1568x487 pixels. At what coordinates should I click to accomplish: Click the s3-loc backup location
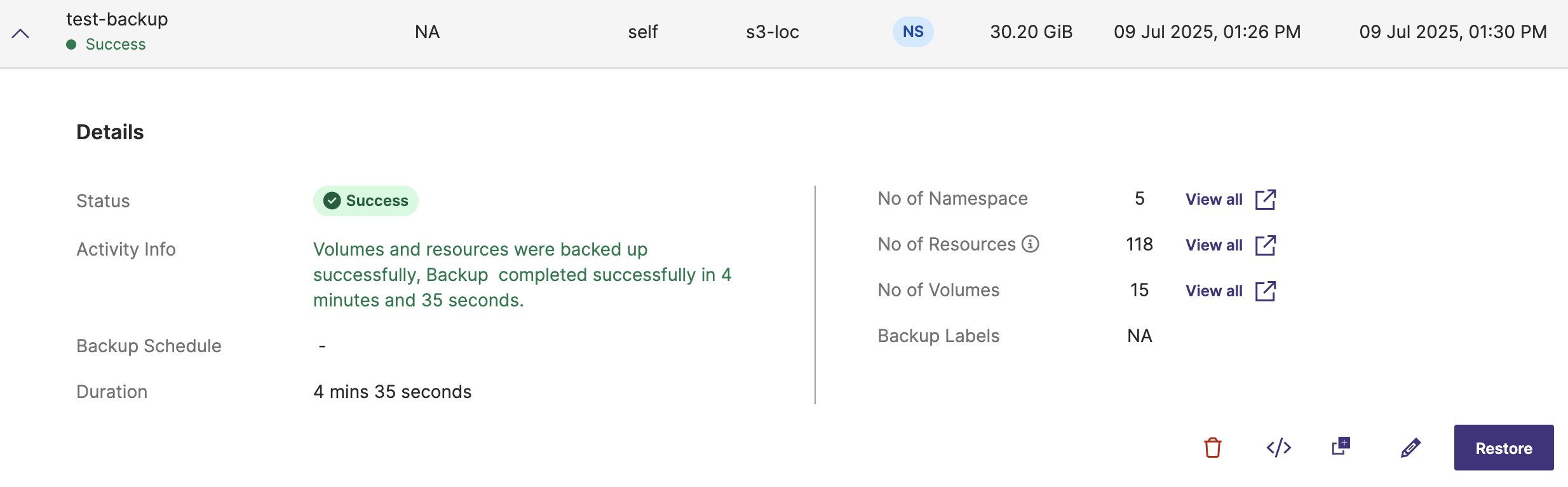point(772,32)
